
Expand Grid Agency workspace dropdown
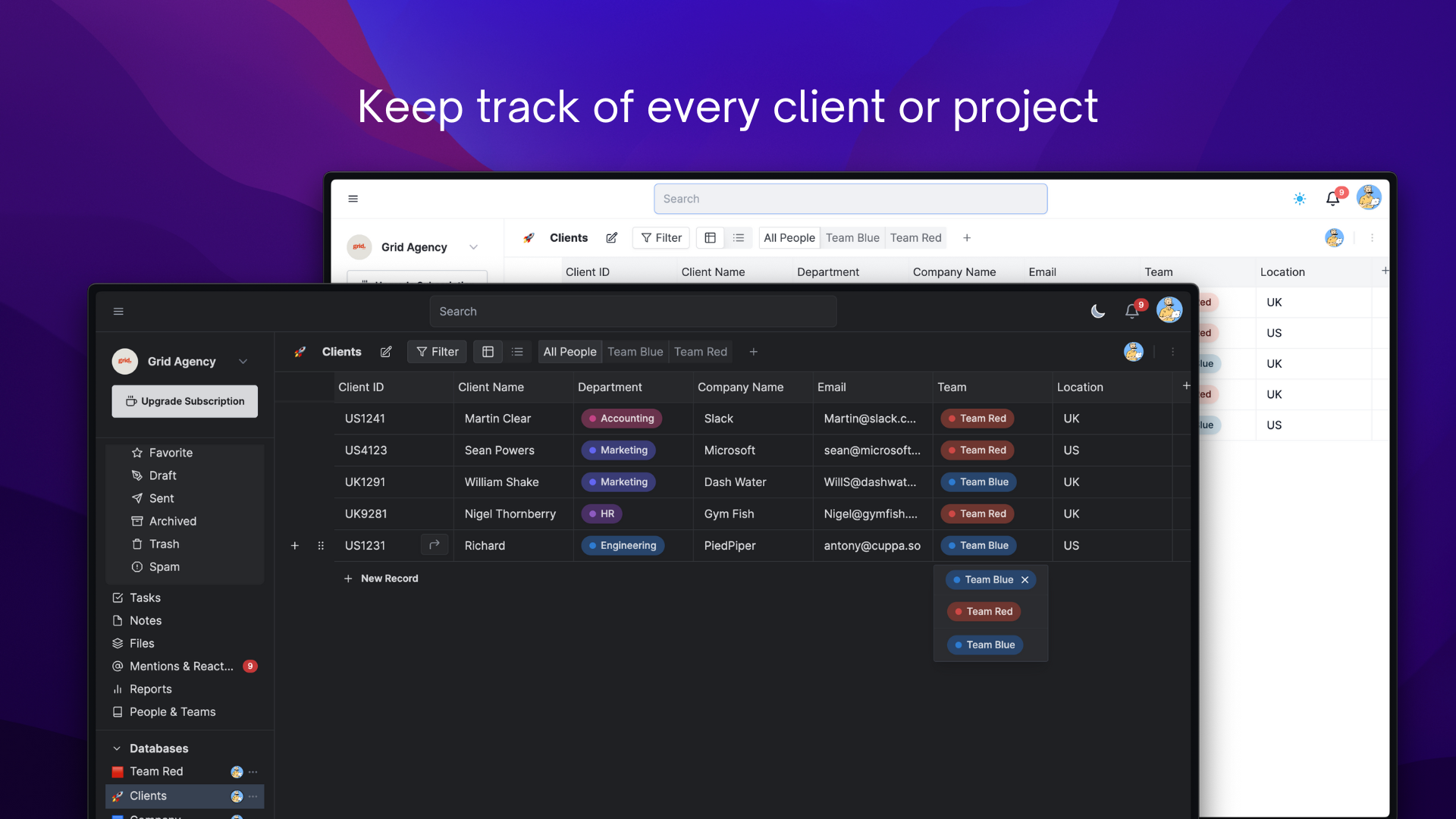[x=243, y=362]
